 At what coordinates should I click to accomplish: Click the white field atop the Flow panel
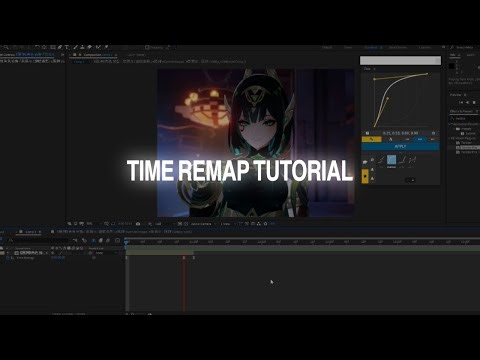point(400,60)
